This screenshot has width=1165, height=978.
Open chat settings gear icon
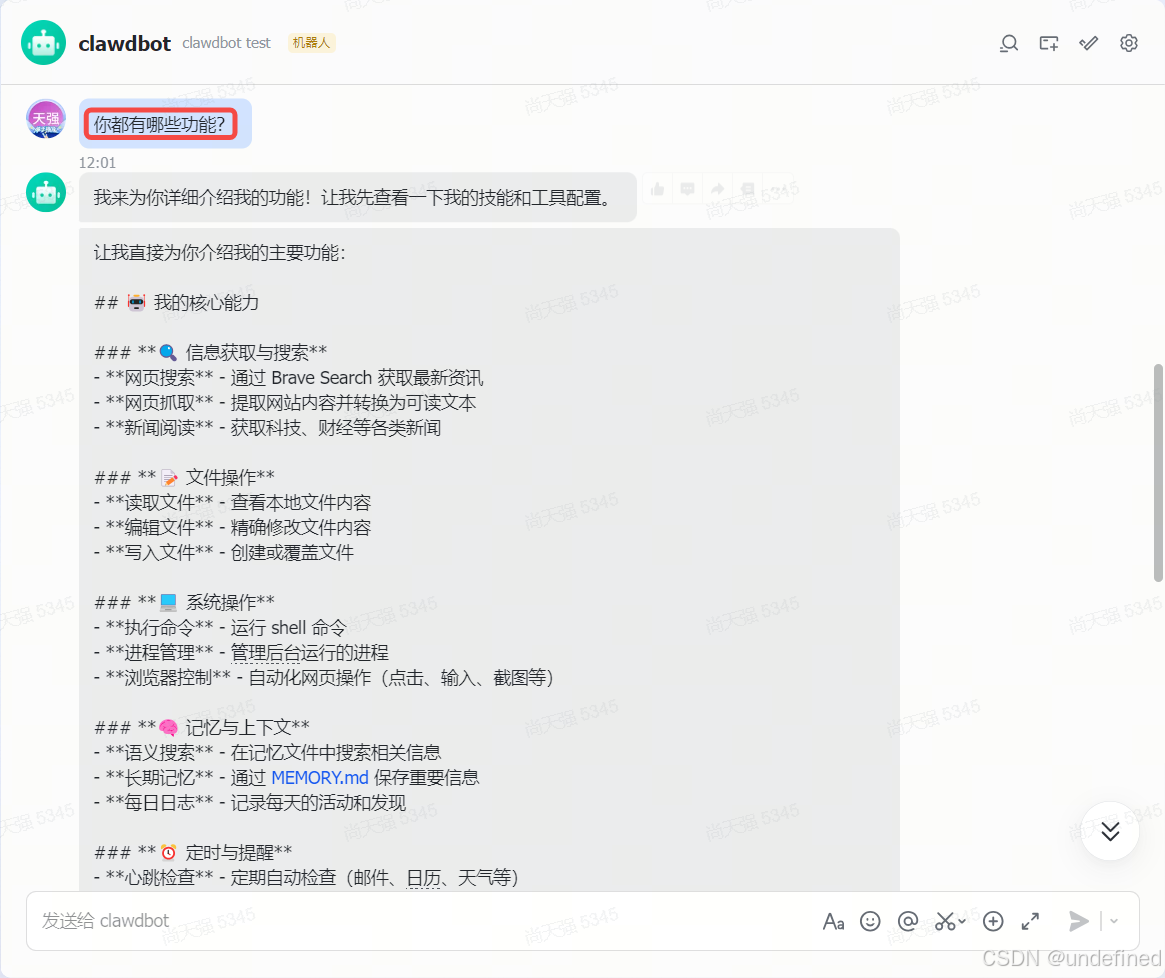pyautogui.click(x=1129, y=43)
